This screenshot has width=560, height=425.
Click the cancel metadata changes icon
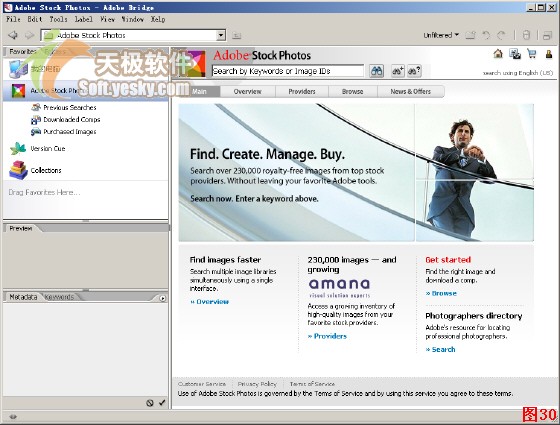150,403
